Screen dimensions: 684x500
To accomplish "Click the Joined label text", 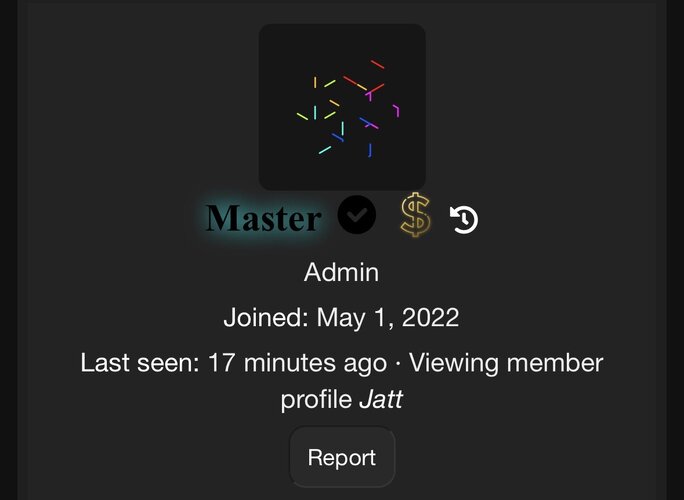I will click(x=266, y=318).
